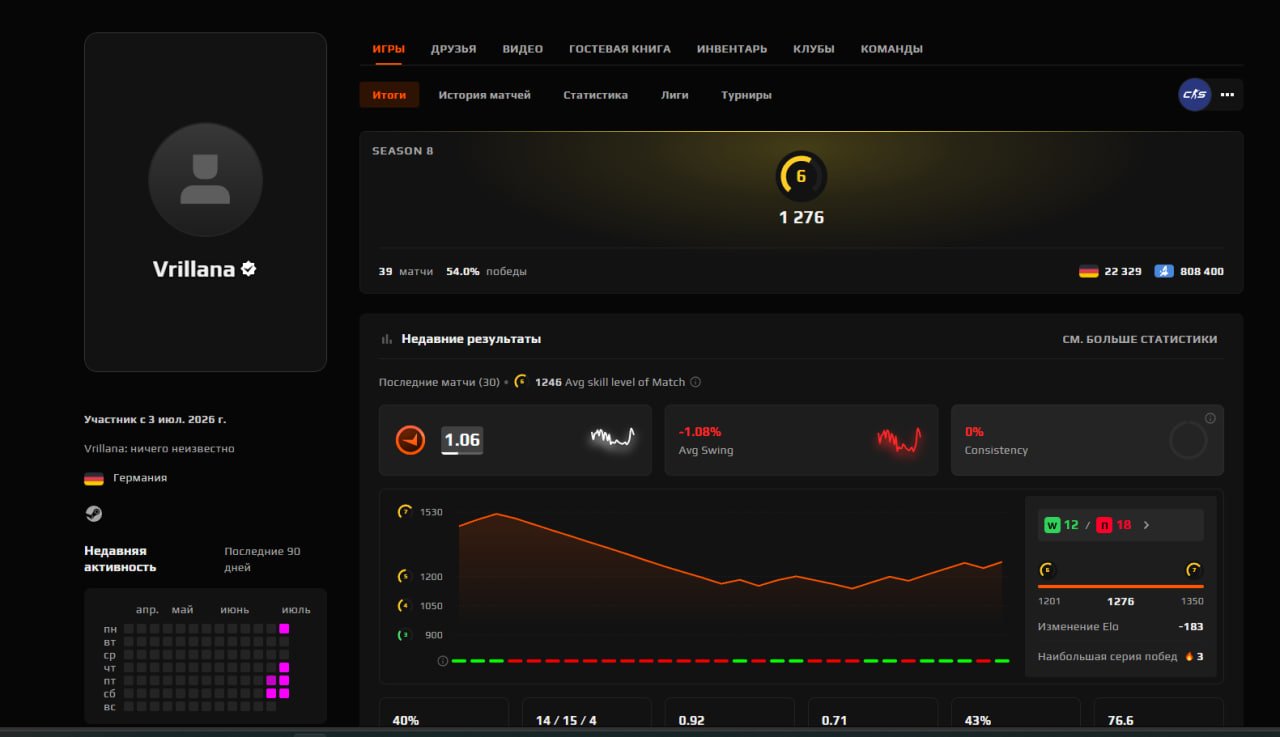Click the red losses badge beside 18
Screen dimensions: 1280x737
1104,524
